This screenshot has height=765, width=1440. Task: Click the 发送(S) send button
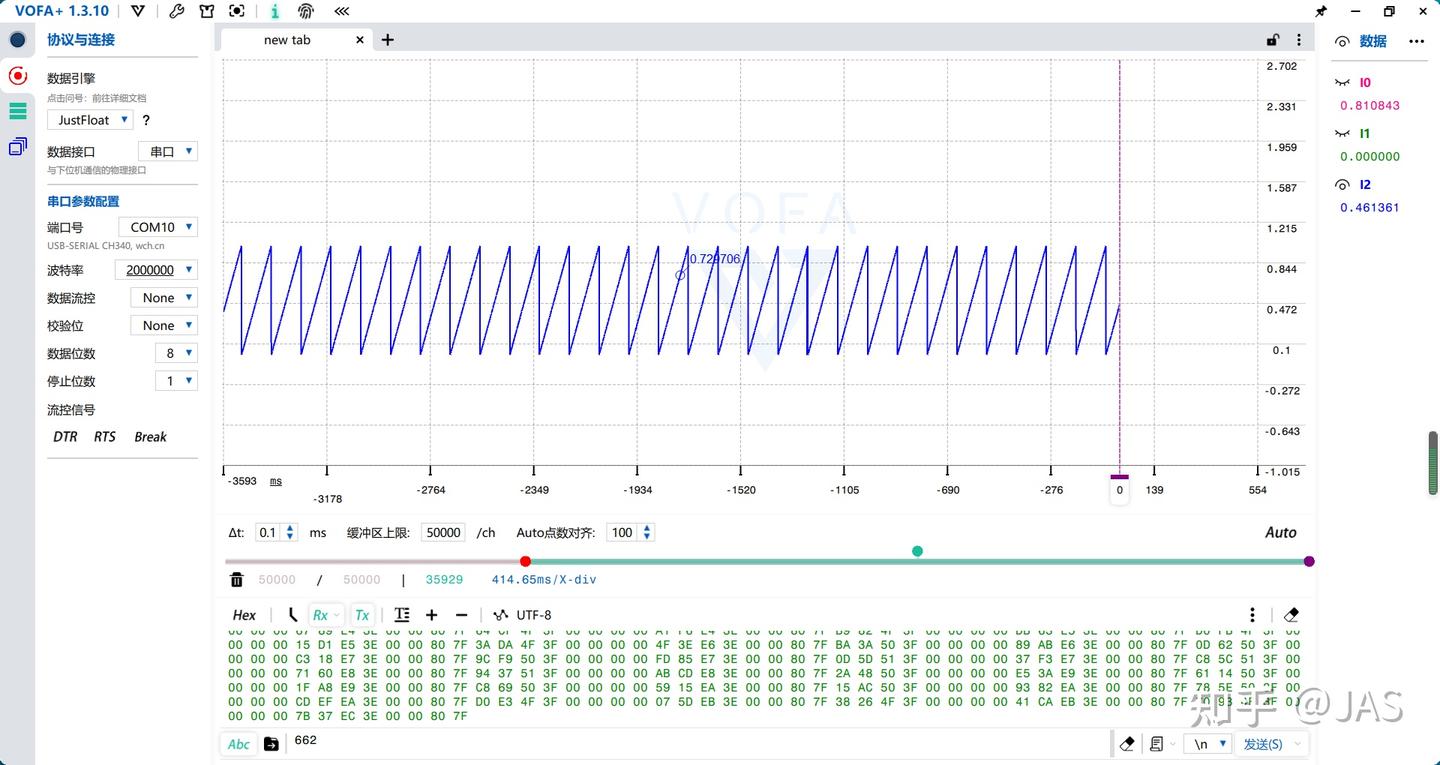tap(1262, 744)
